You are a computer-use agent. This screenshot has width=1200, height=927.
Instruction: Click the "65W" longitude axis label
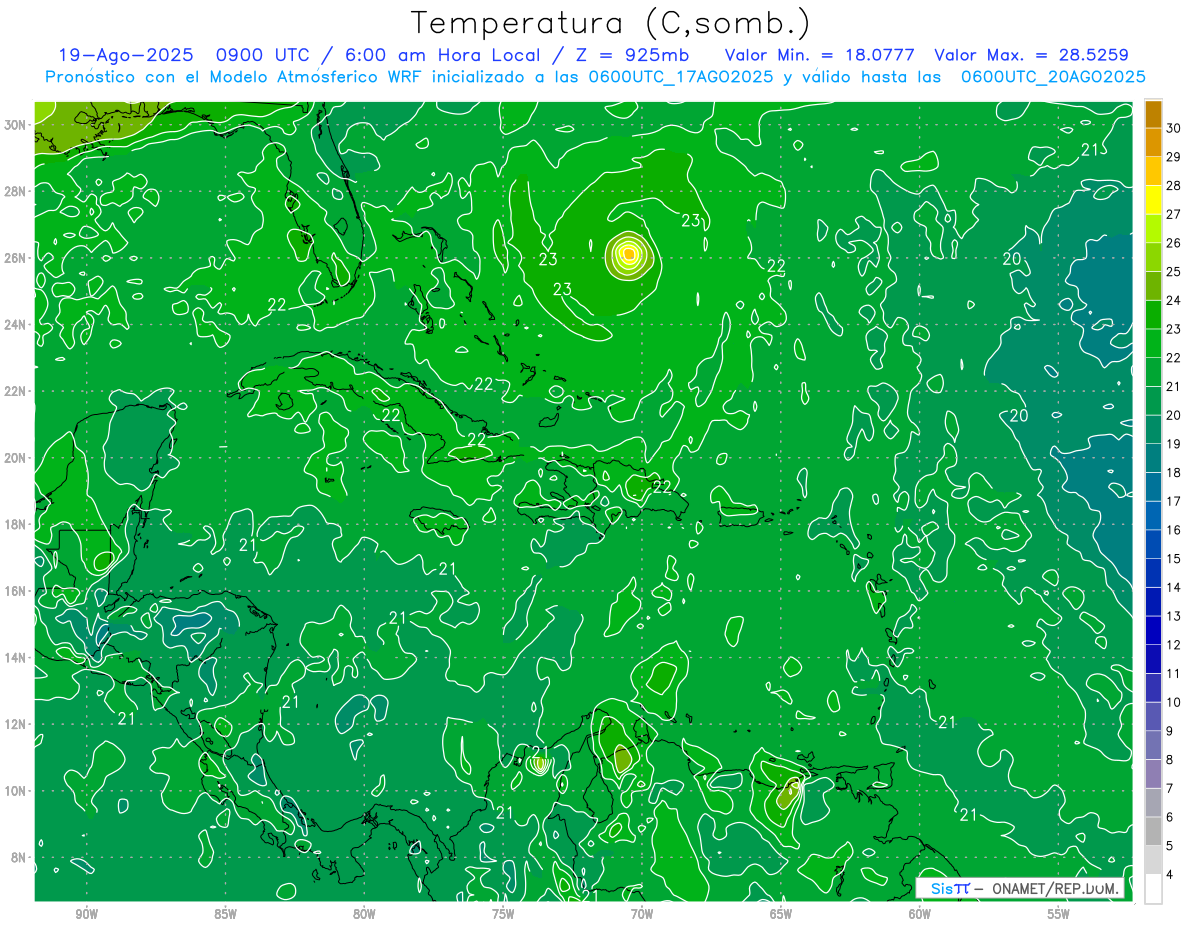tap(781, 913)
